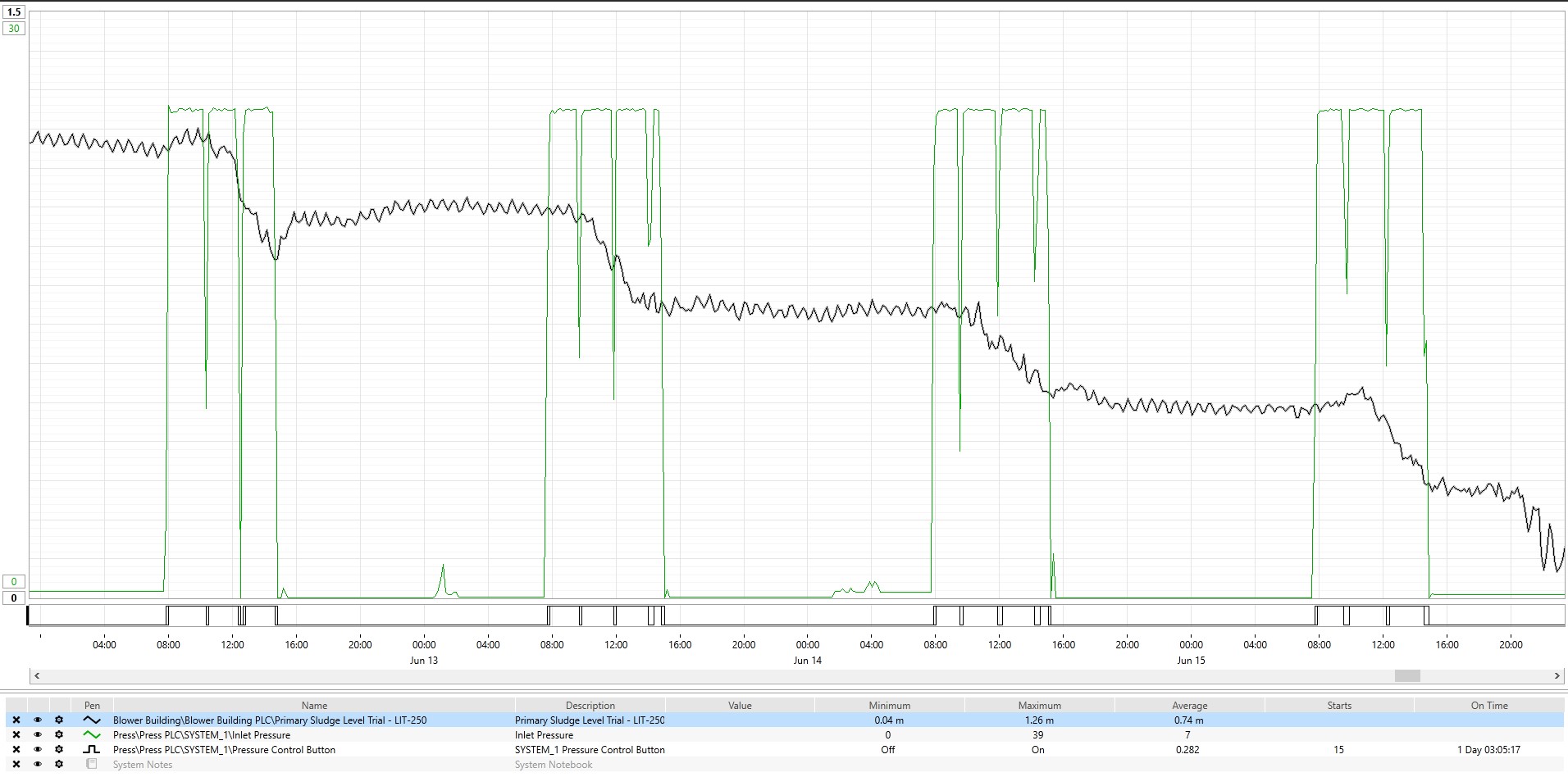Sort by the Name column header
Screen dimensions: 1568x777
click(x=314, y=706)
